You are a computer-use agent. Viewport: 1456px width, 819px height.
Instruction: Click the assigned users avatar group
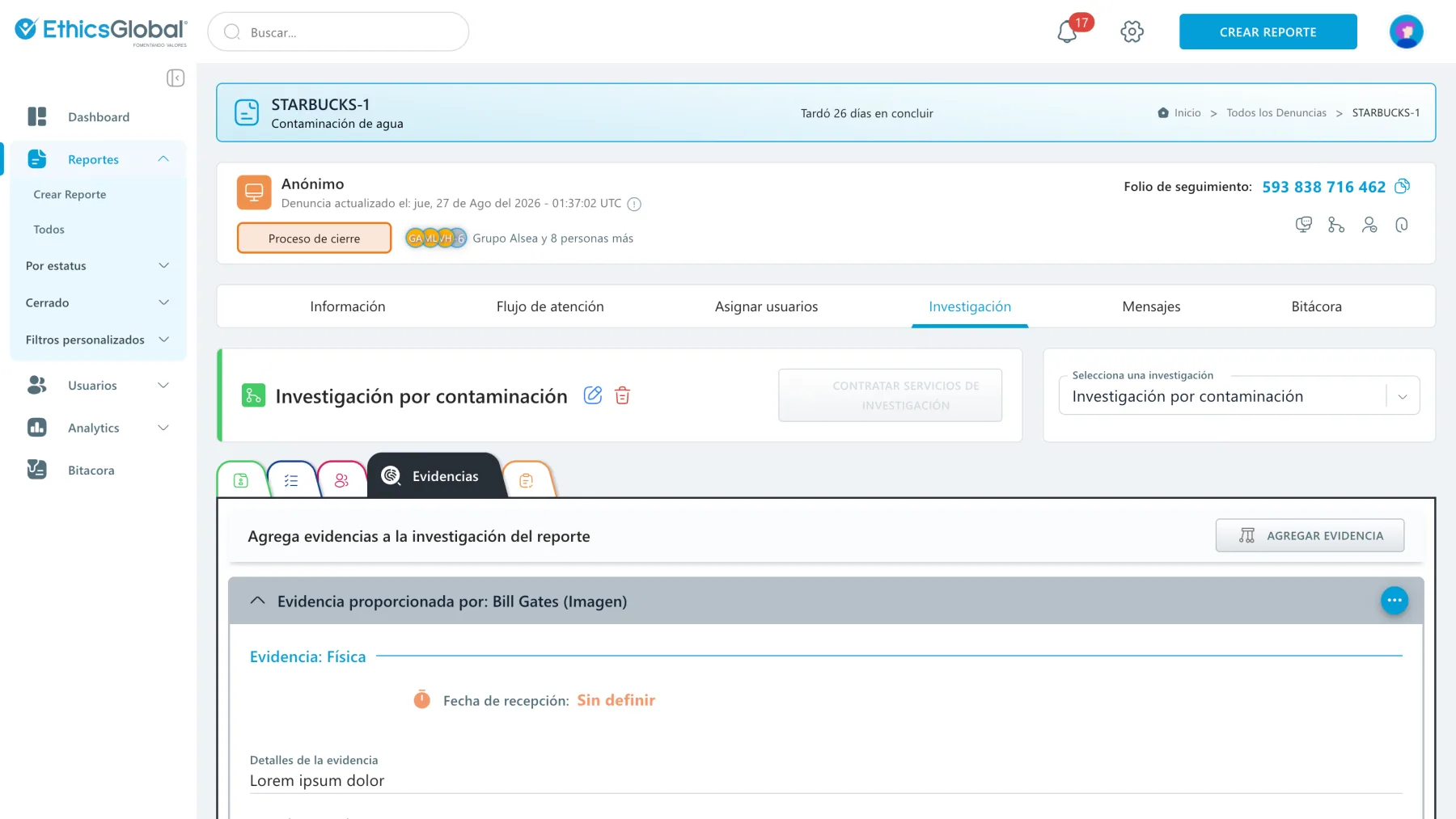pyautogui.click(x=436, y=239)
